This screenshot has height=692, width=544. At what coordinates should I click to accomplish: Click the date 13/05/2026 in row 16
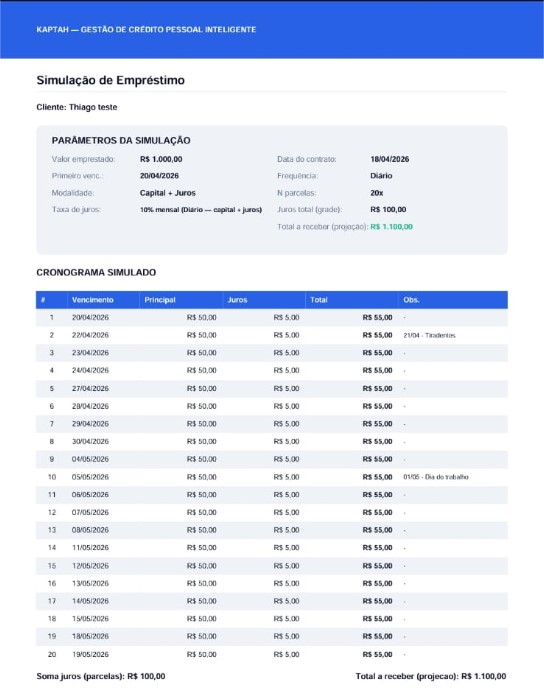coord(90,583)
